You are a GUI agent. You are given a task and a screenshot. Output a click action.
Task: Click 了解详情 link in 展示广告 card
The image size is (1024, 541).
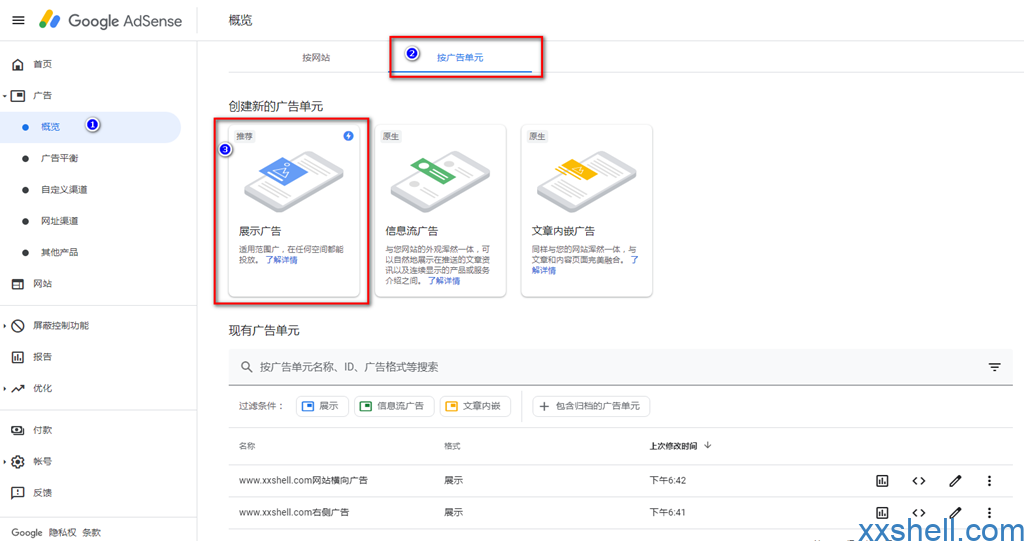(x=281, y=260)
